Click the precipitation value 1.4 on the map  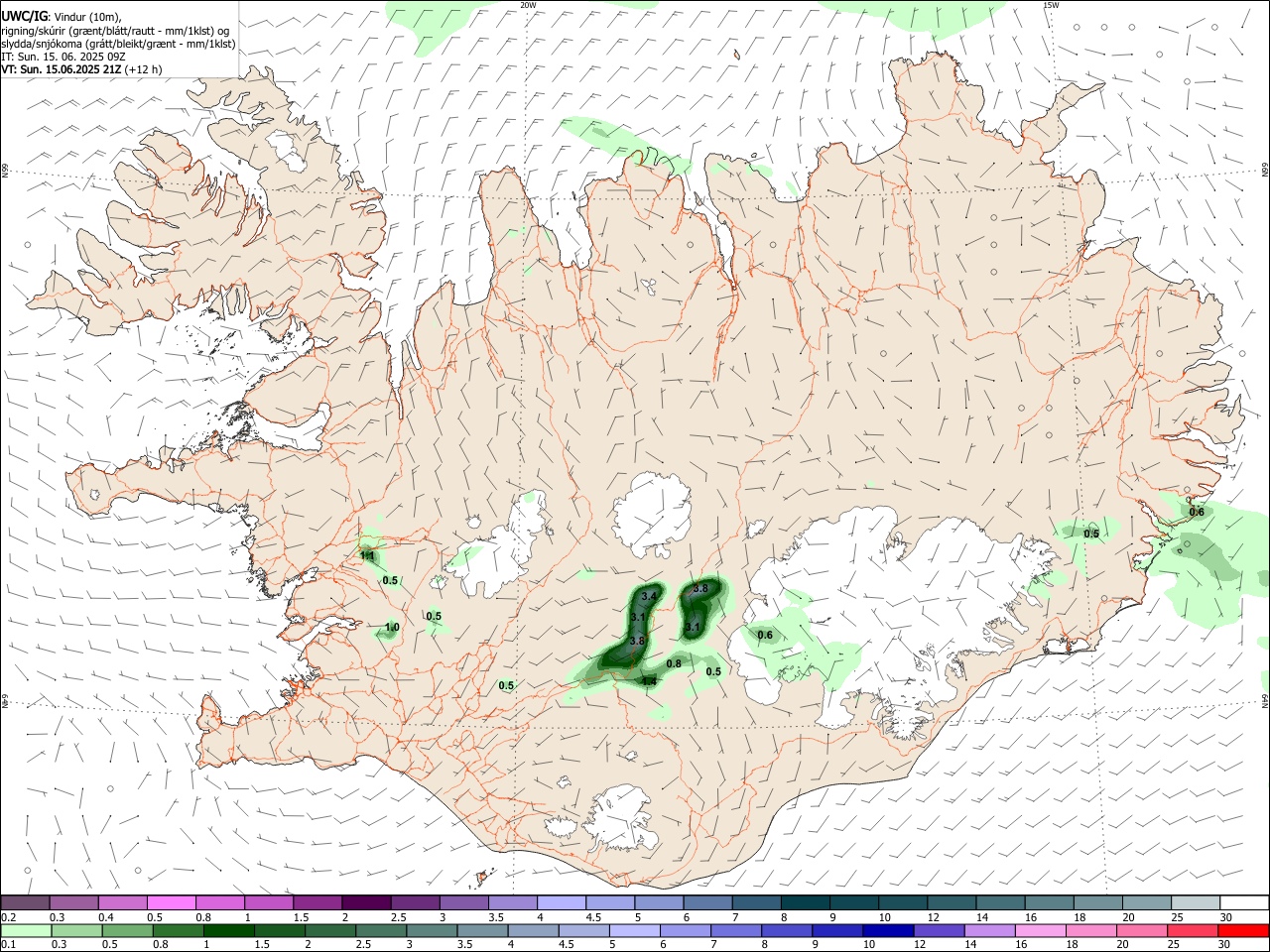(x=649, y=681)
